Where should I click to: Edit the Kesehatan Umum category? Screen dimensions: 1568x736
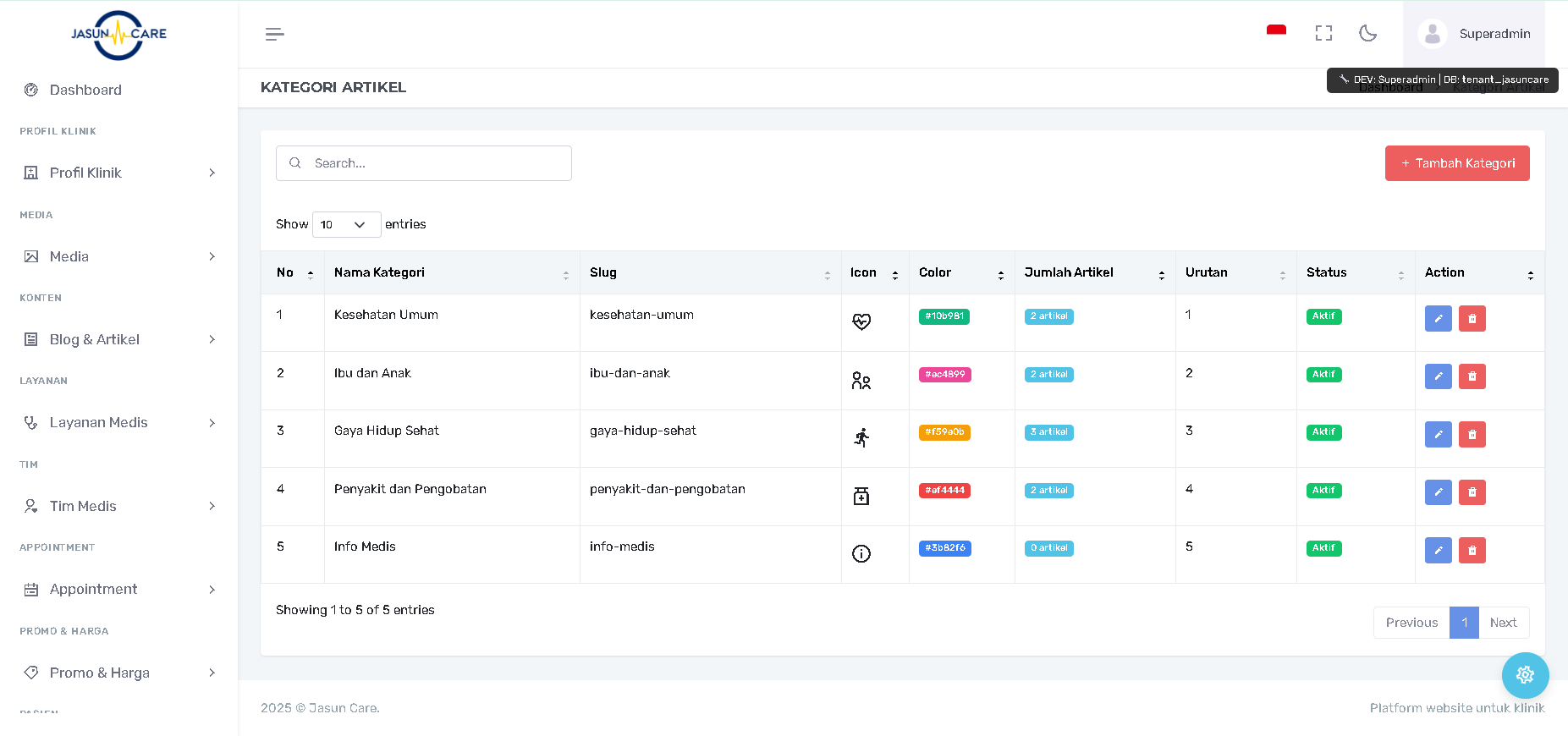tap(1438, 319)
